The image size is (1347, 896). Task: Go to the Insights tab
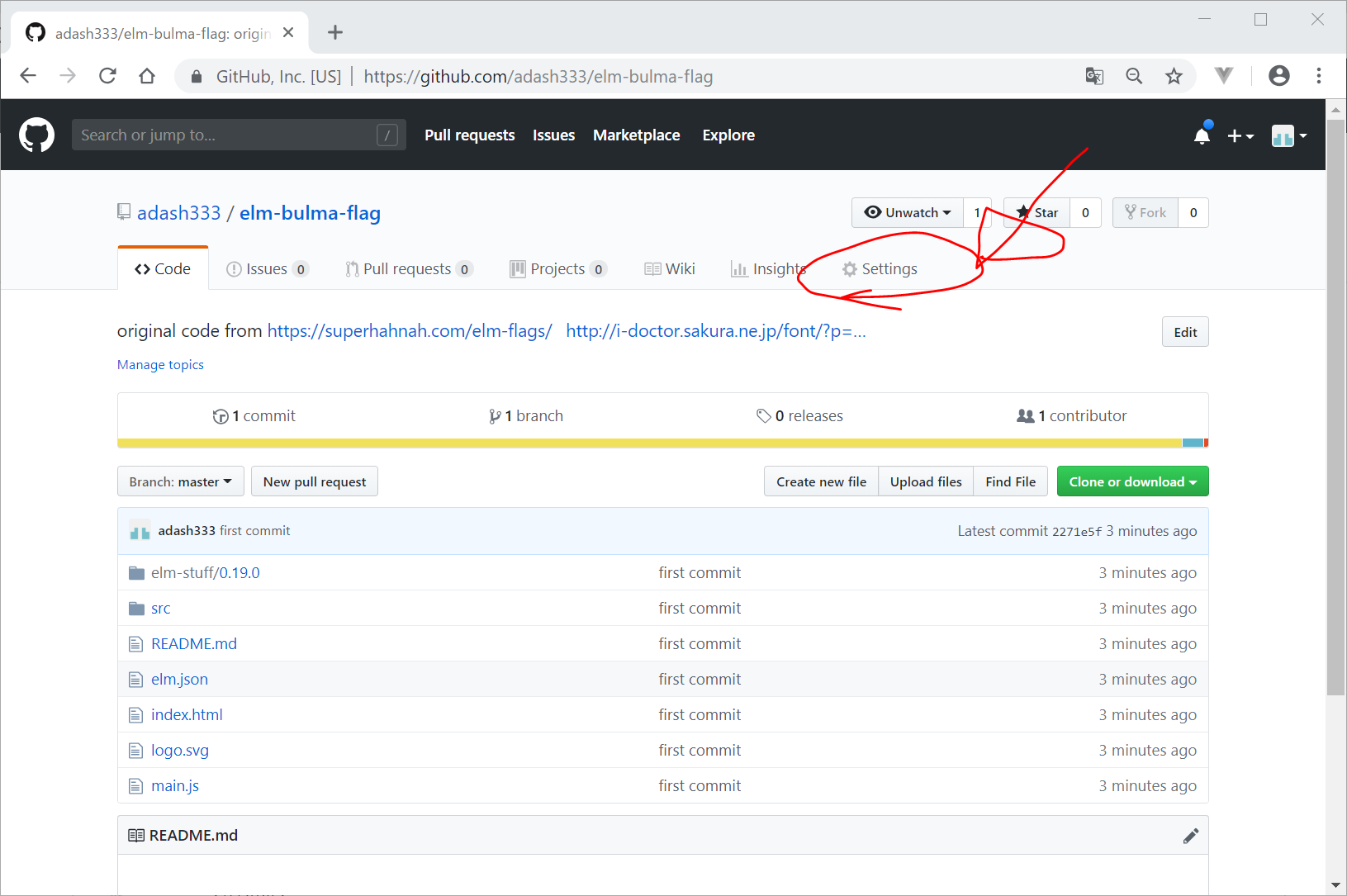pyautogui.click(x=768, y=269)
